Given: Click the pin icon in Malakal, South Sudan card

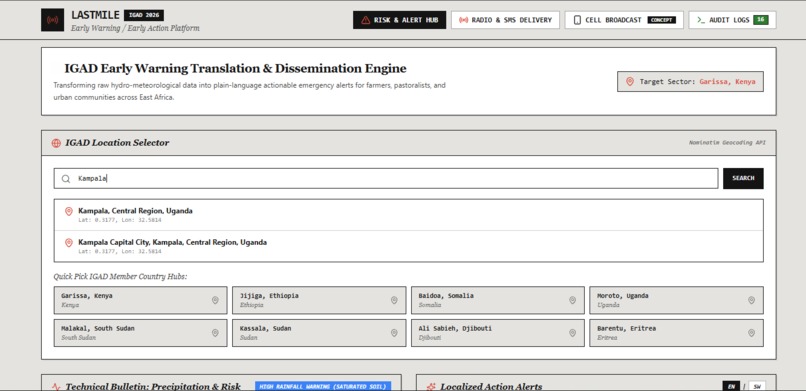Looking at the screenshot, I should [x=215, y=333].
